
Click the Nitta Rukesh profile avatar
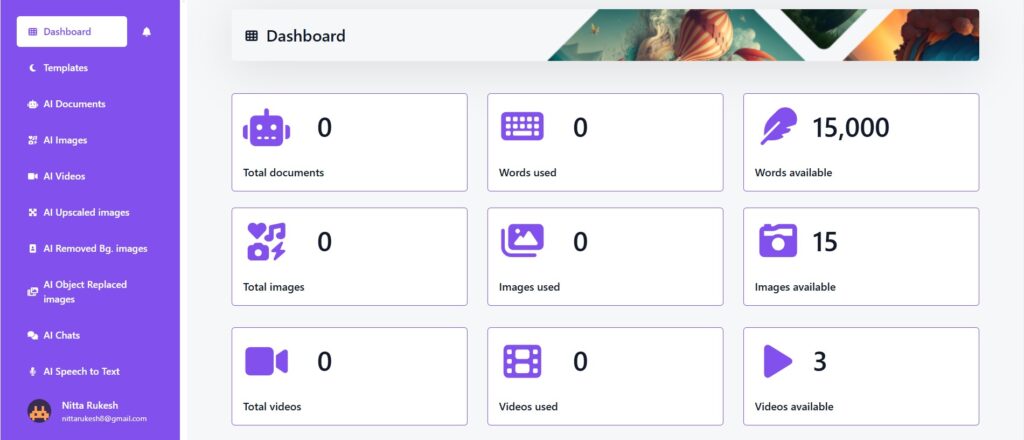[39, 410]
